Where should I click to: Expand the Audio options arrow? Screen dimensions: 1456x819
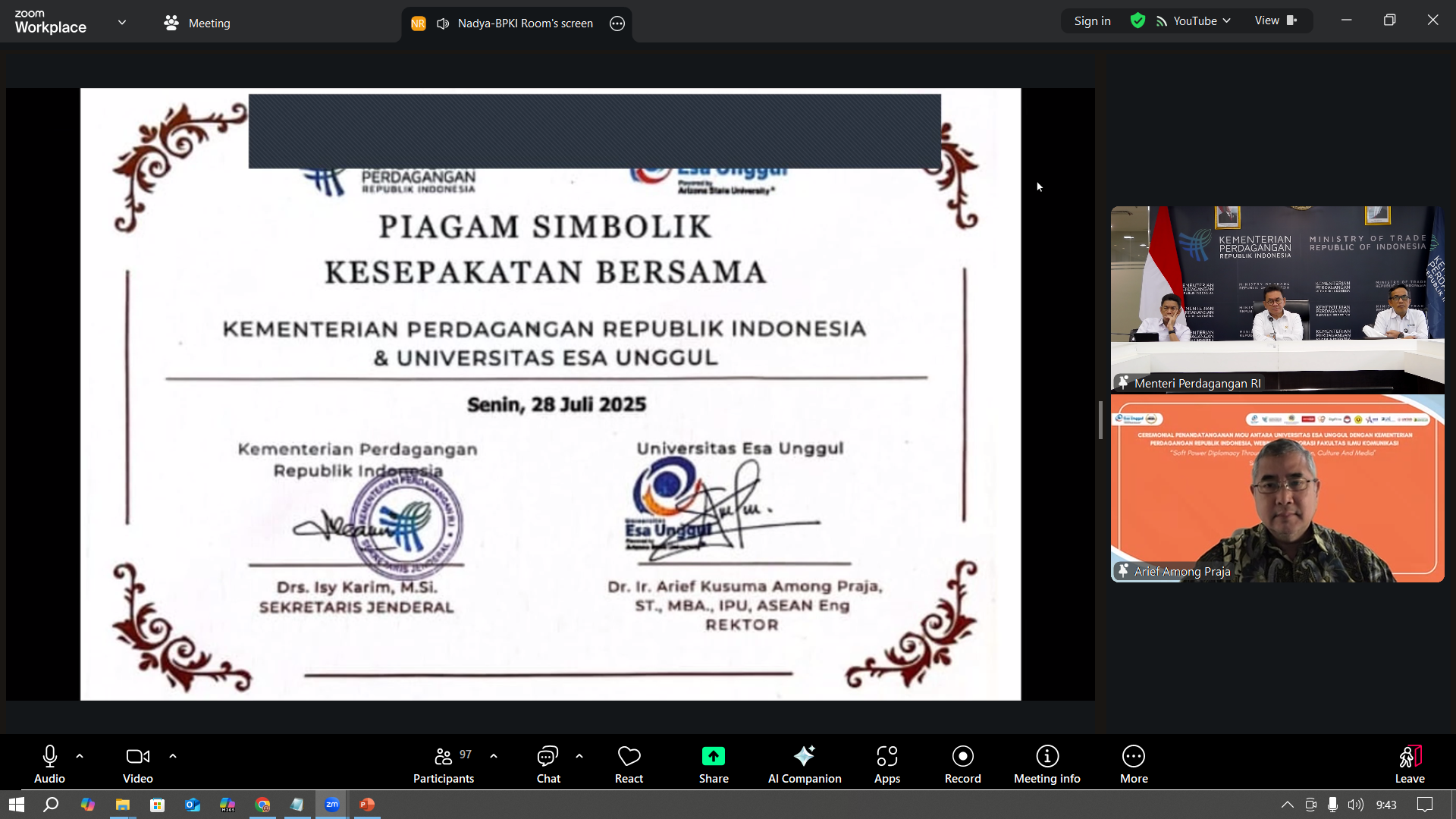pyautogui.click(x=80, y=756)
